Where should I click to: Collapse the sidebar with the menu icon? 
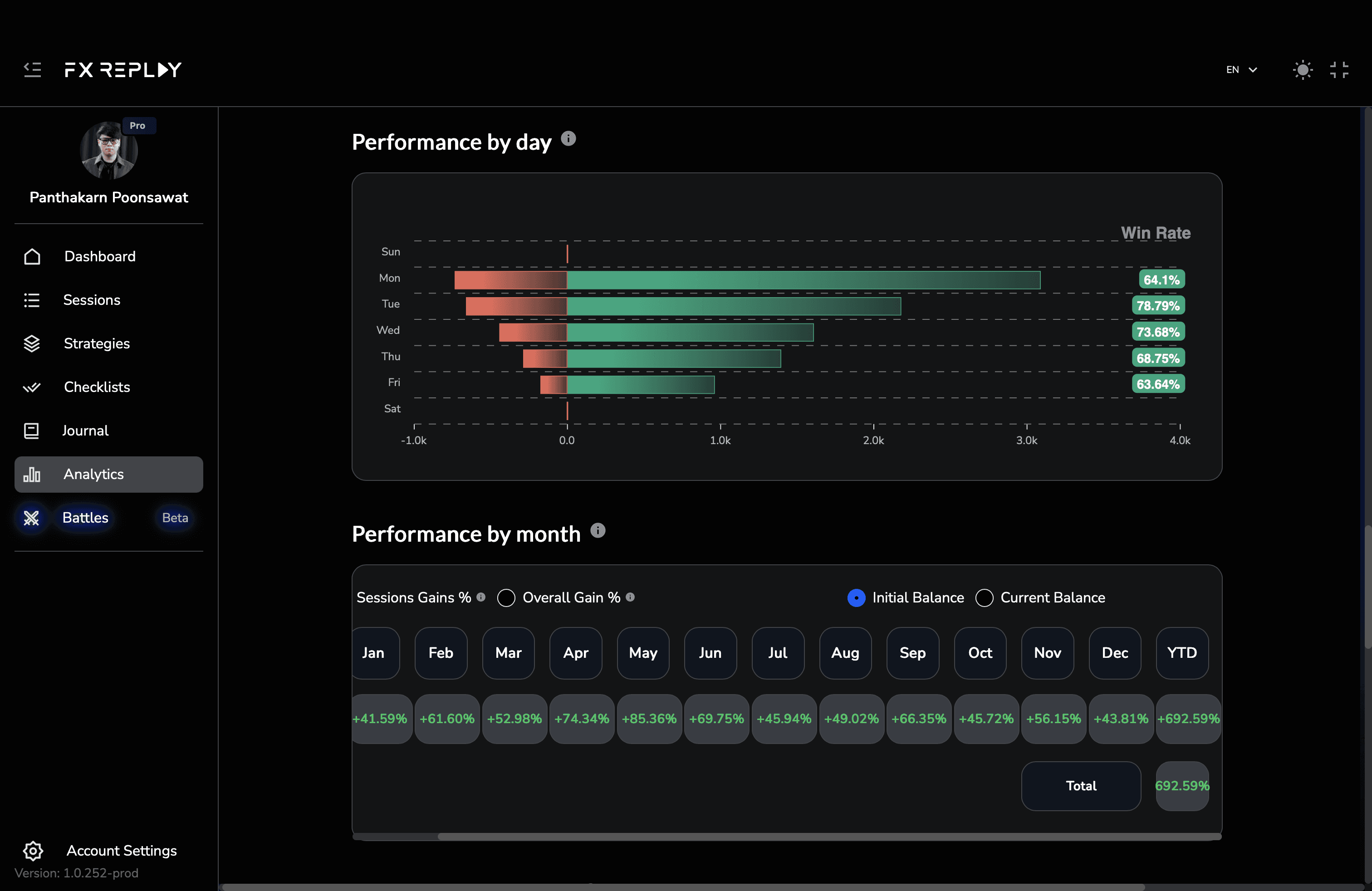[32, 70]
